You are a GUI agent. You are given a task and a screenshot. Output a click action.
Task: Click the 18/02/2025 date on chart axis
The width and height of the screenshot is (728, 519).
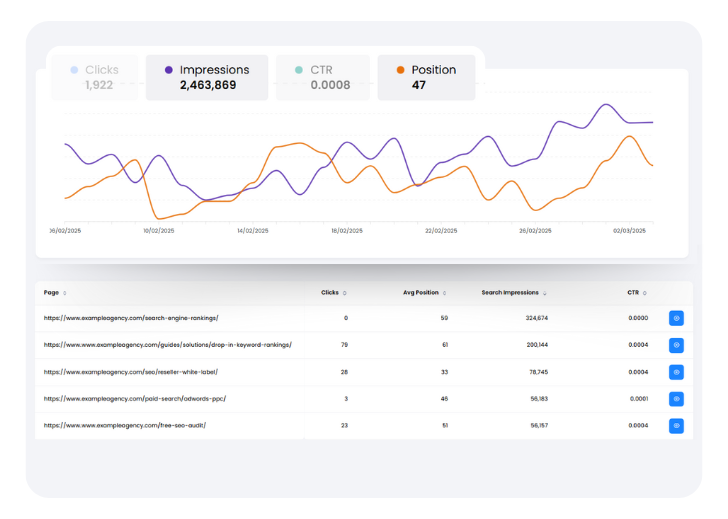pyautogui.click(x=347, y=231)
